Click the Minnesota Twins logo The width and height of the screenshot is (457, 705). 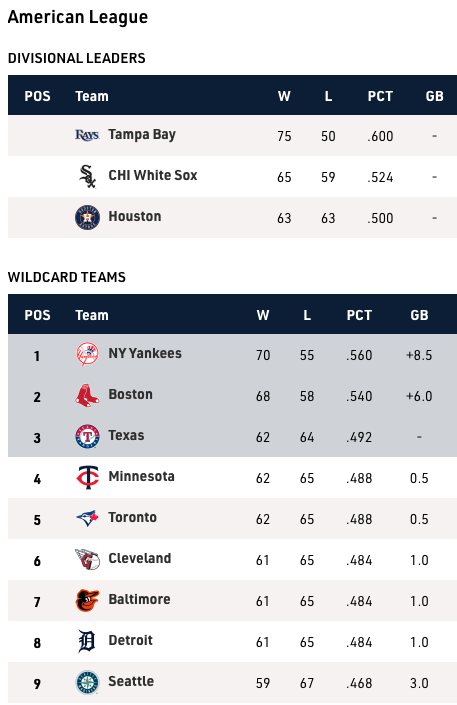[87, 477]
